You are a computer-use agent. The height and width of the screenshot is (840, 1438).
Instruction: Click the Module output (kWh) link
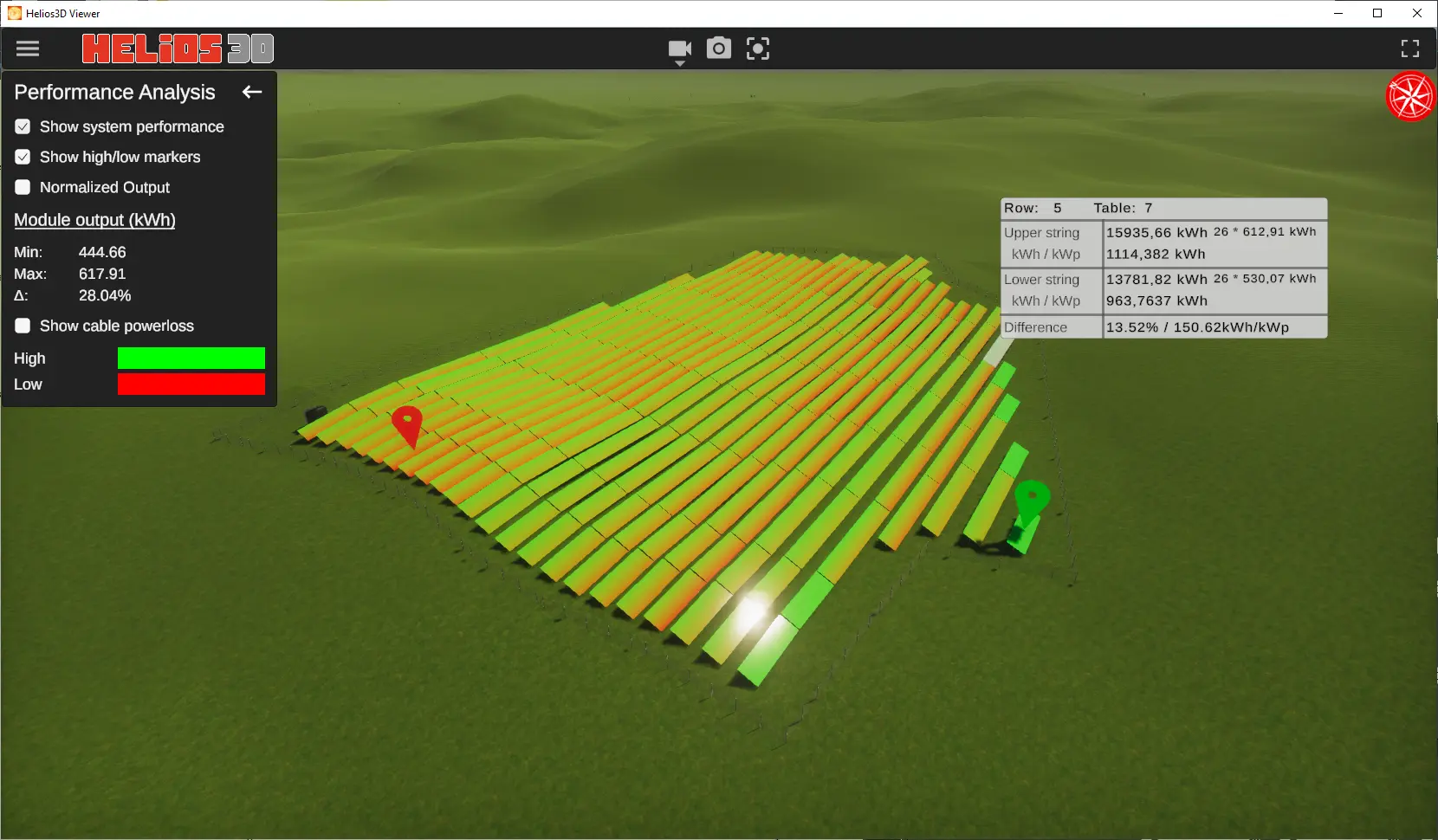click(94, 220)
